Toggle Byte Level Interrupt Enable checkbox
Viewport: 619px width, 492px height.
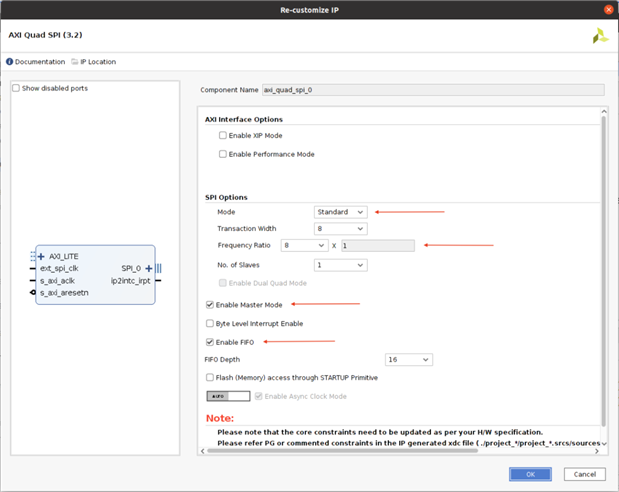pos(209,323)
